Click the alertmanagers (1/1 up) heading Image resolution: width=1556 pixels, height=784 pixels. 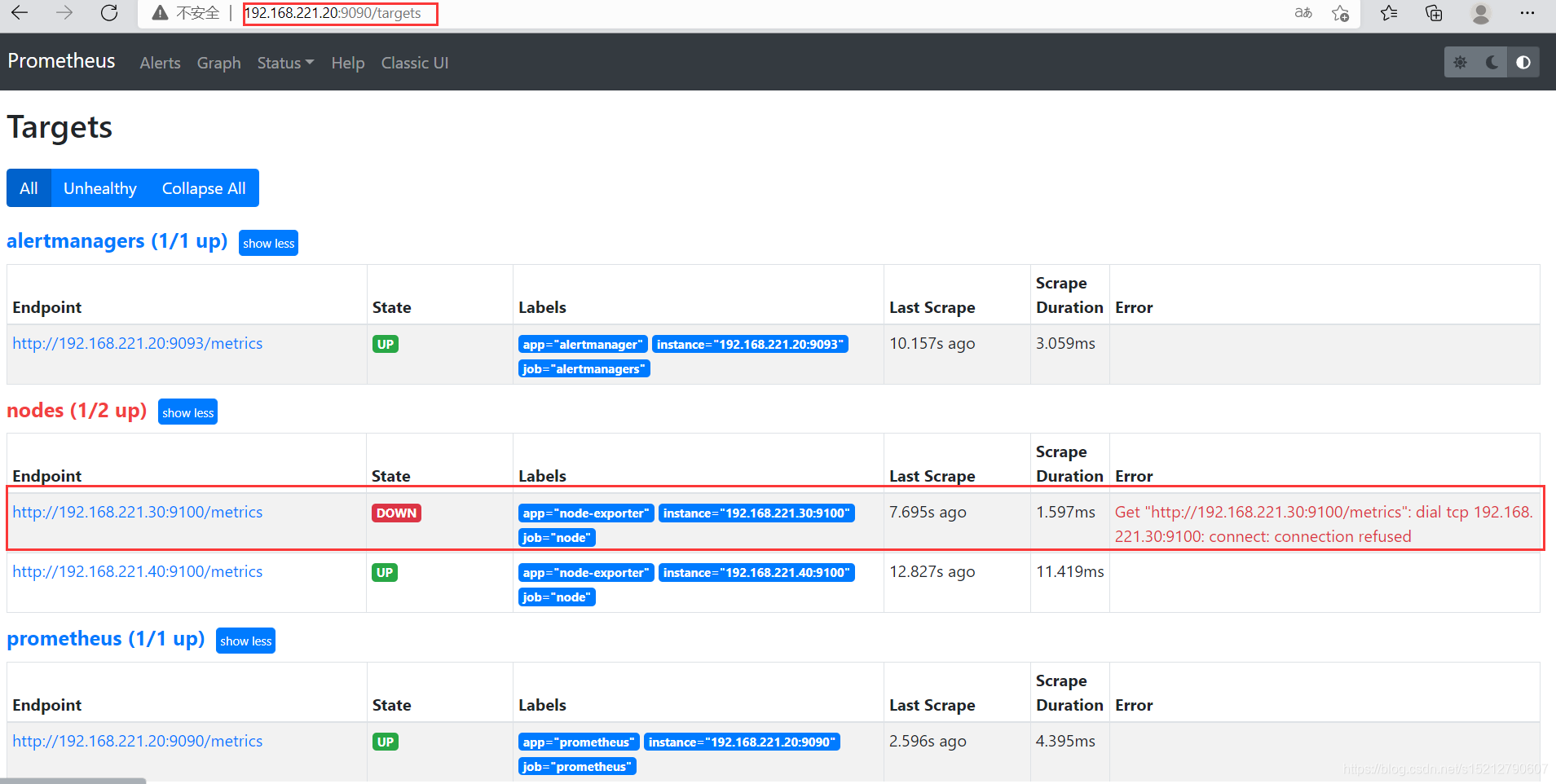117,241
